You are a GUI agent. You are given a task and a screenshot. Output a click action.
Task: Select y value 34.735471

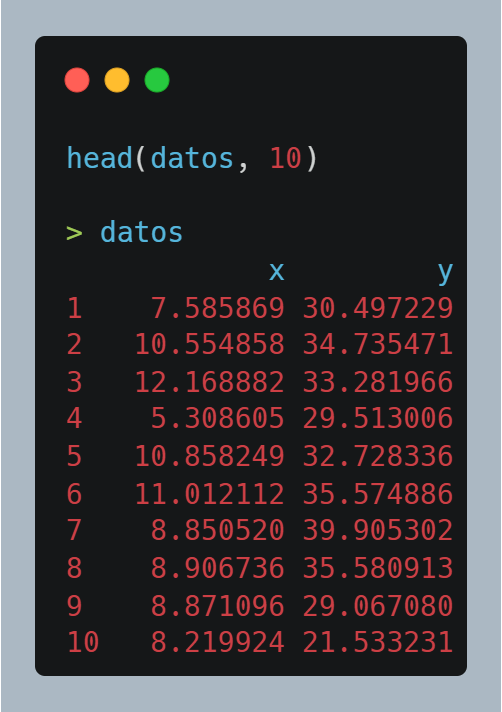tap(378, 345)
